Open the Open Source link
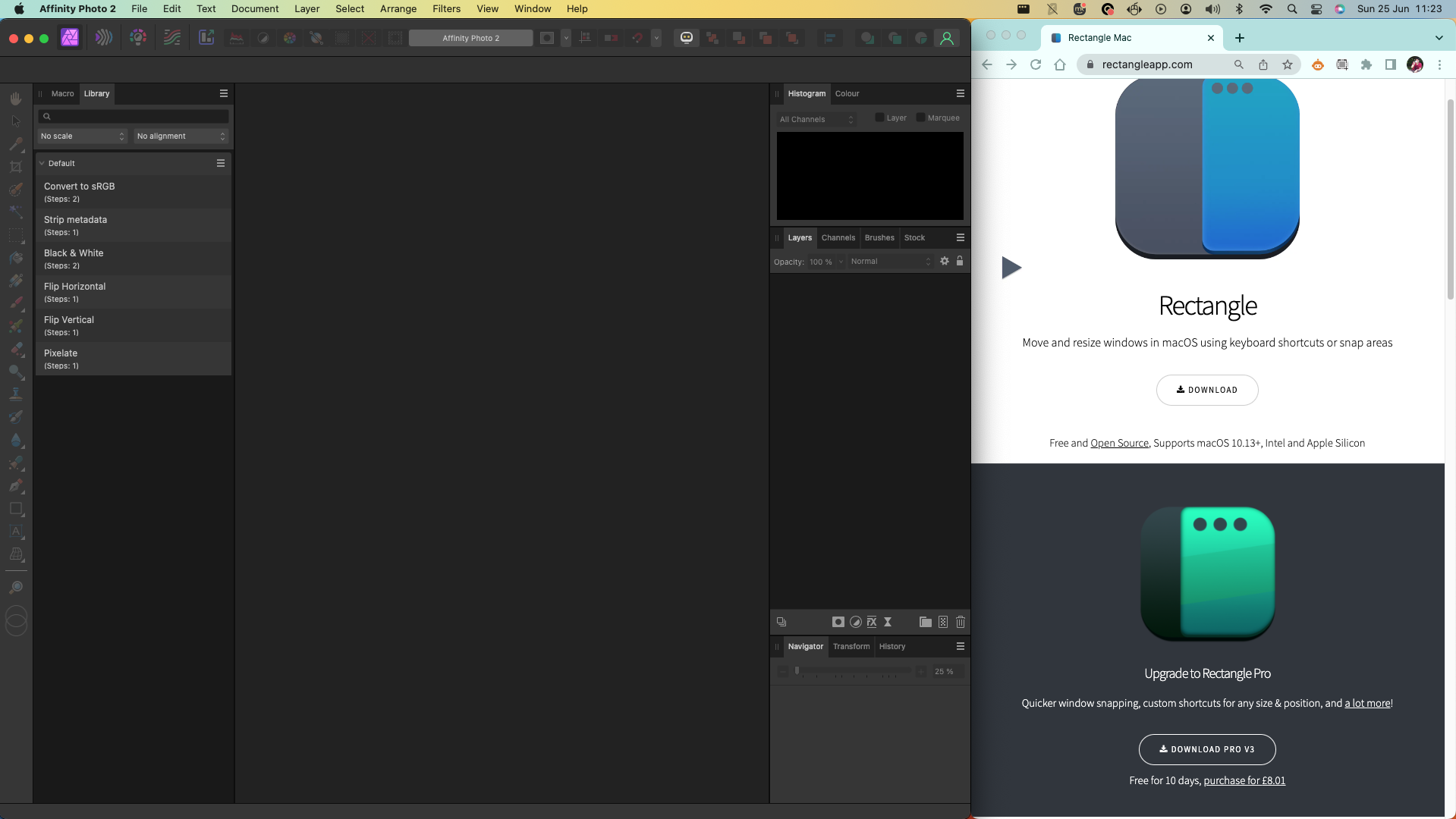 (1119, 443)
